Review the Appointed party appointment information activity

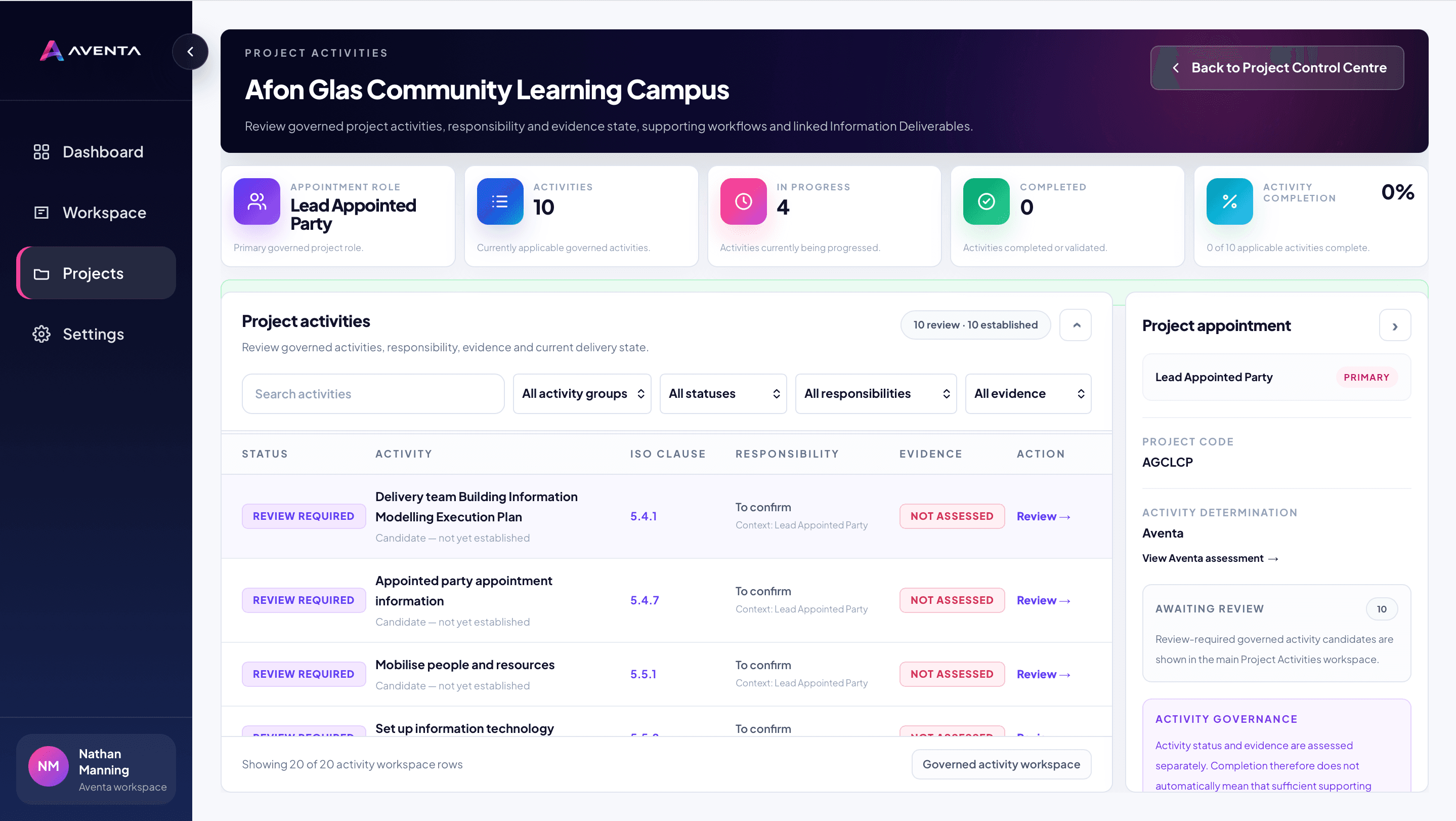coord(1043,600)
